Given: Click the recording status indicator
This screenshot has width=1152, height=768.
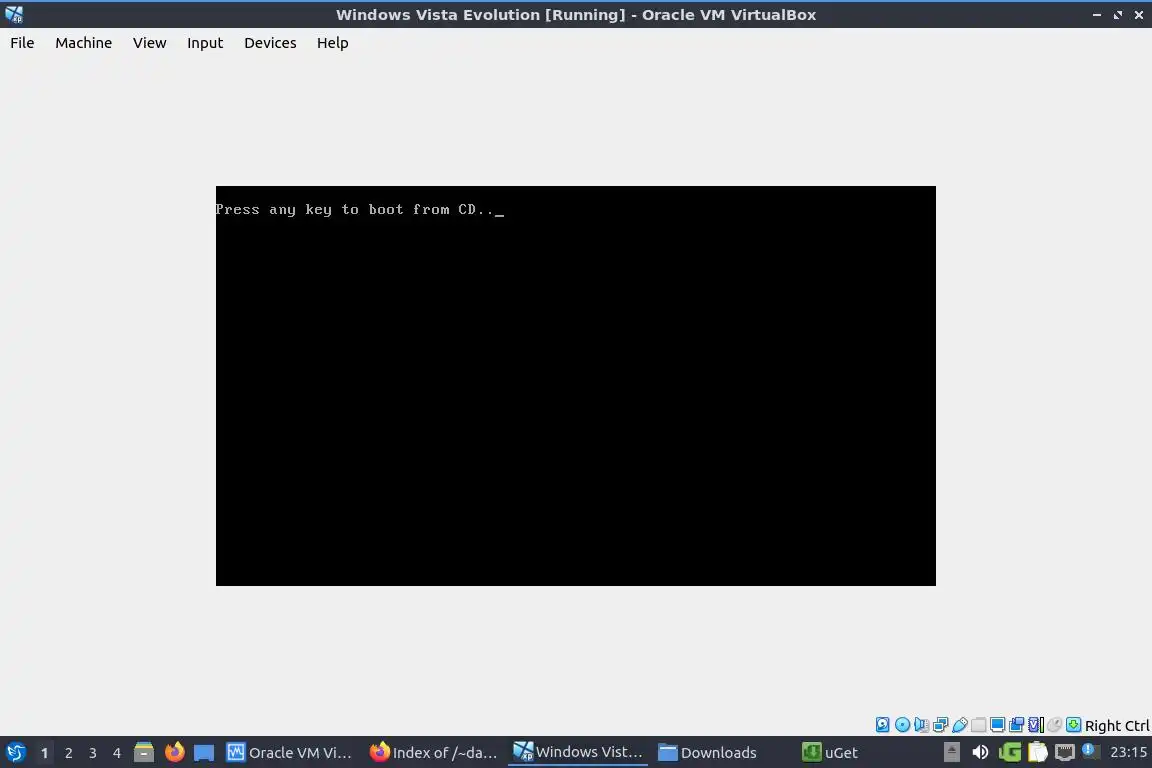Looking at the screenshot, I should tap(1017, 725).
